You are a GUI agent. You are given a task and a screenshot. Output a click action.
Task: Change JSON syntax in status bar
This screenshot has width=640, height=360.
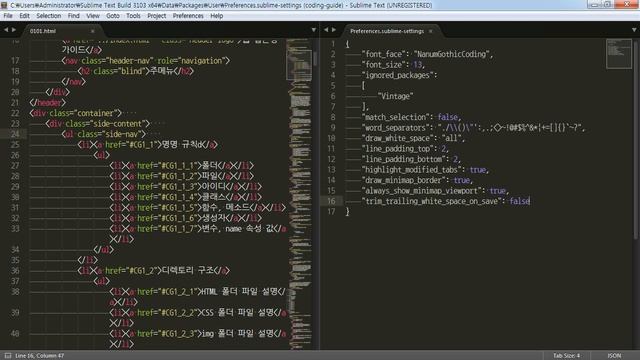click(x=614, y=356)
